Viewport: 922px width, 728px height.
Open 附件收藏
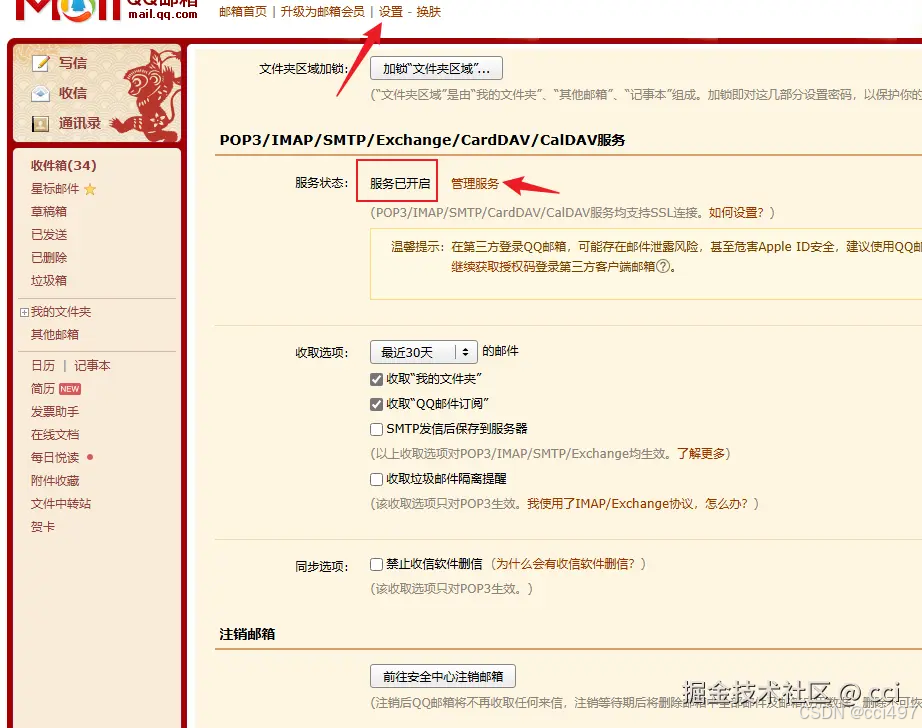pos(55,481)
